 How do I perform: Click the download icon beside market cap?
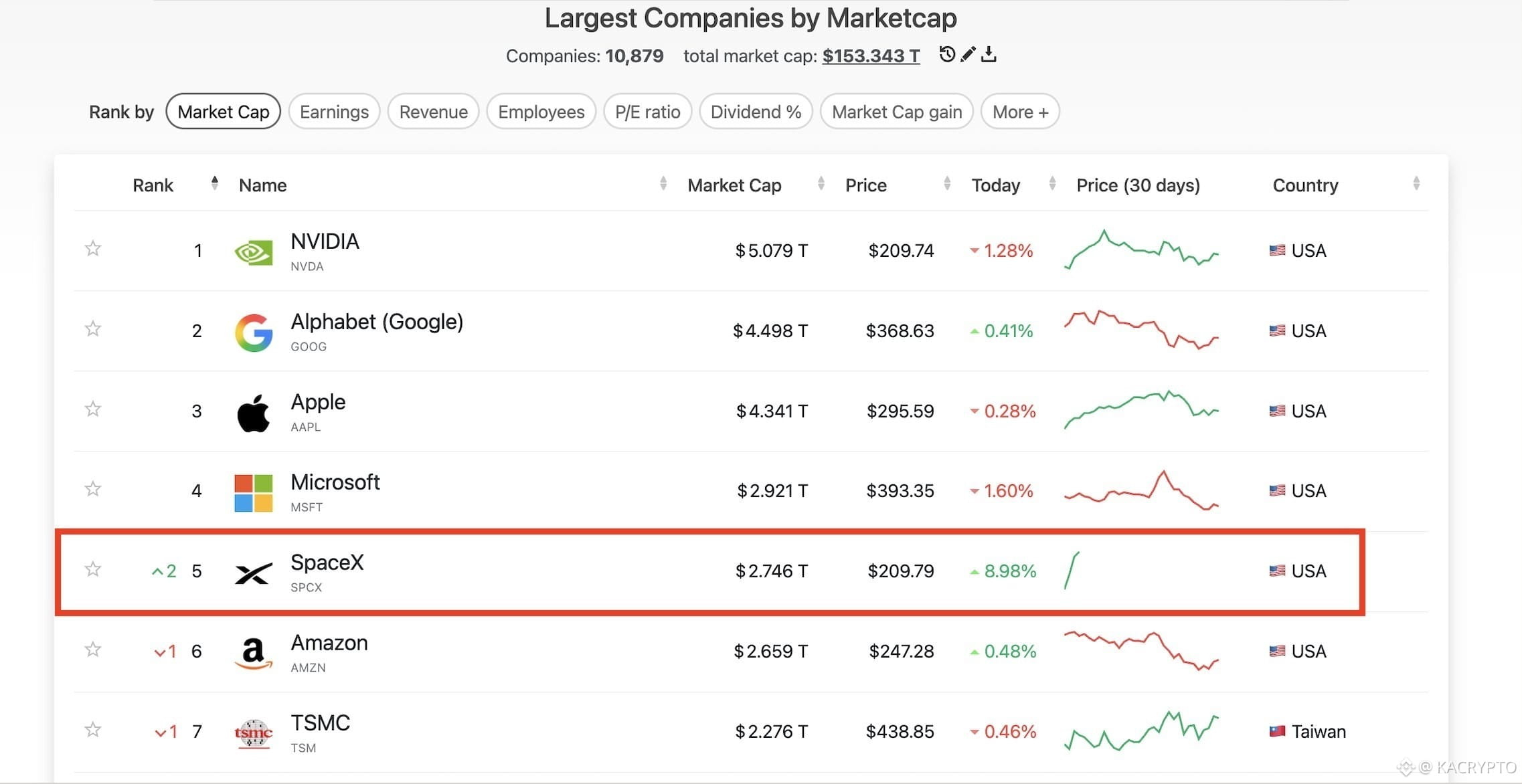(989, 54)
